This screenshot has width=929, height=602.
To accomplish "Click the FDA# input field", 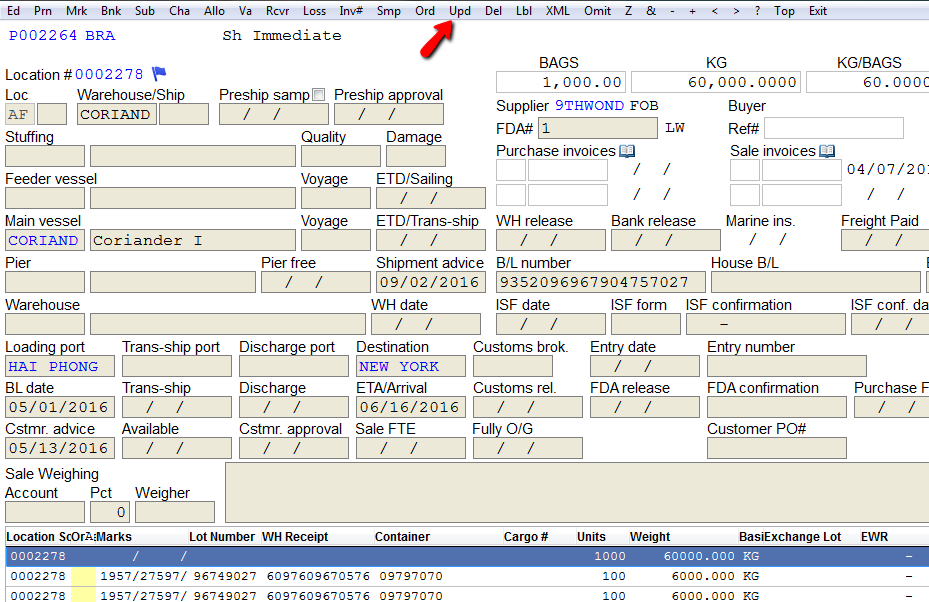I will tap(598, 128).
